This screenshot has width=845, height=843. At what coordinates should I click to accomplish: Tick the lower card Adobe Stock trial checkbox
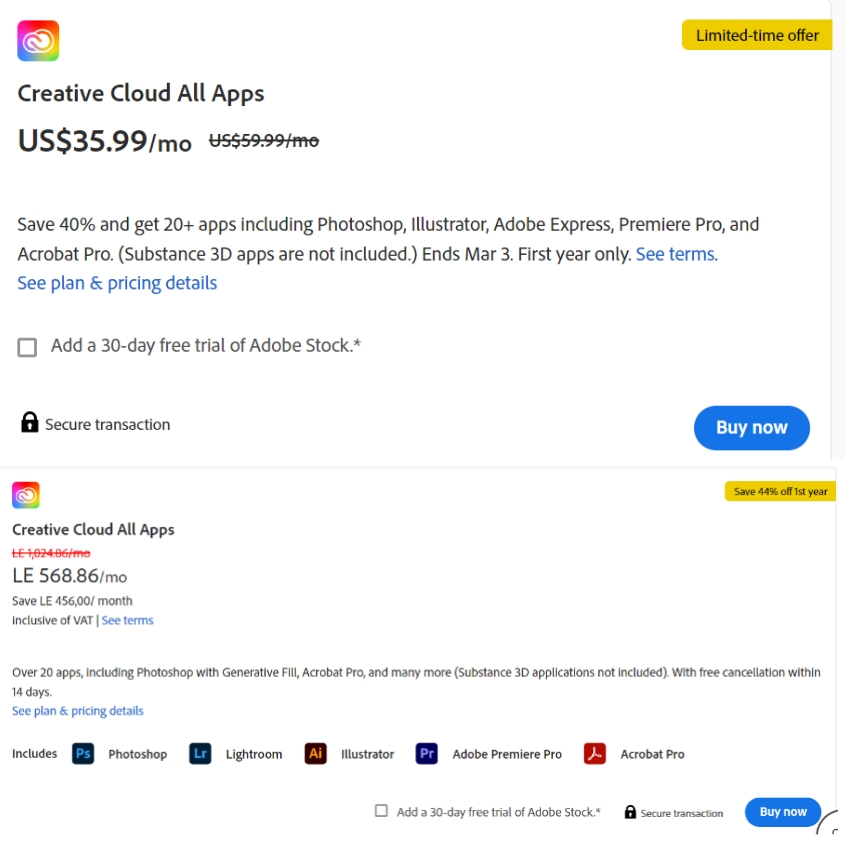[381, 811]
